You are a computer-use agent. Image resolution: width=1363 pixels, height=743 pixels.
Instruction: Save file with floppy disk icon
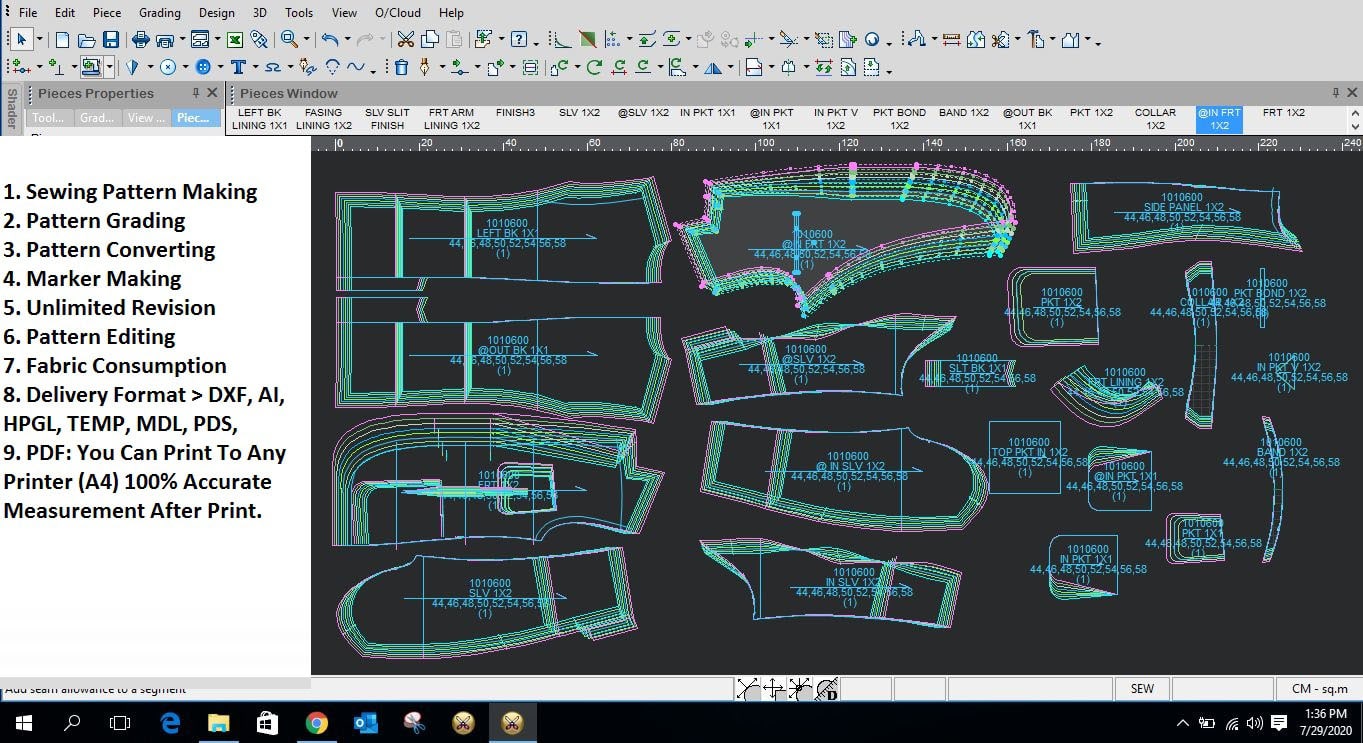point(111,39)
